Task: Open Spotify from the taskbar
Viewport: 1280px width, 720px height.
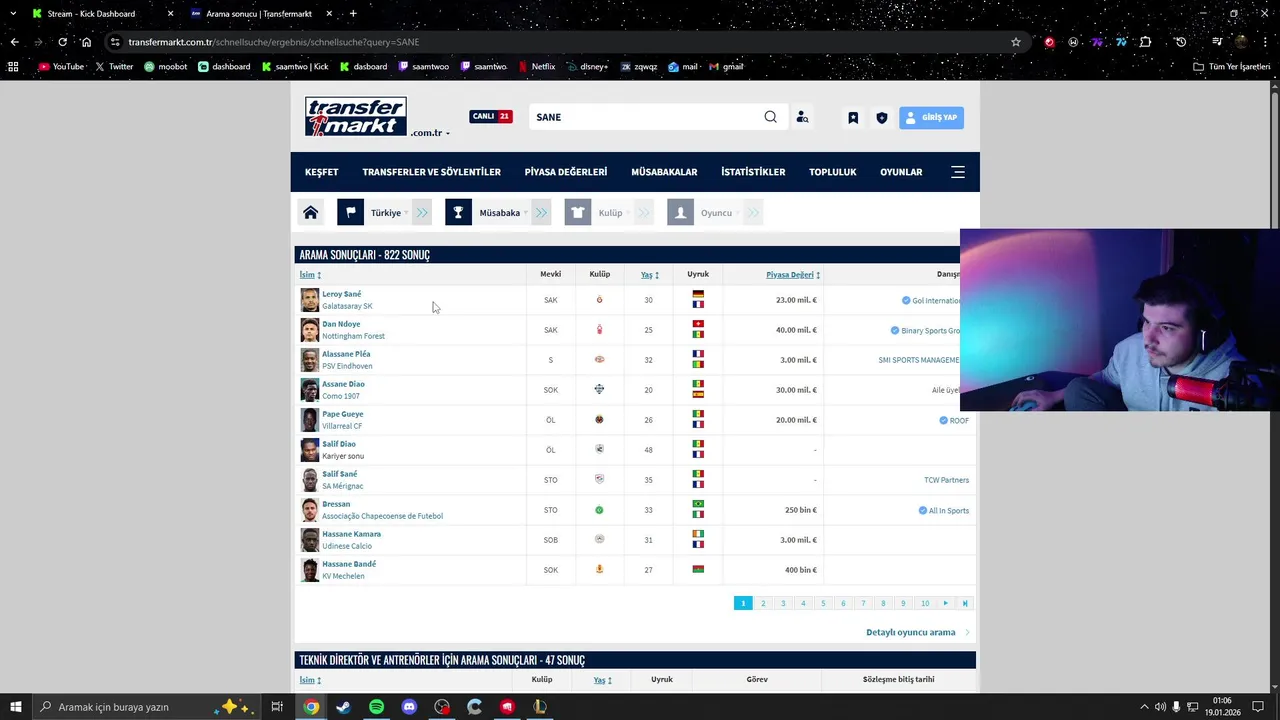Action: (376, 707)
